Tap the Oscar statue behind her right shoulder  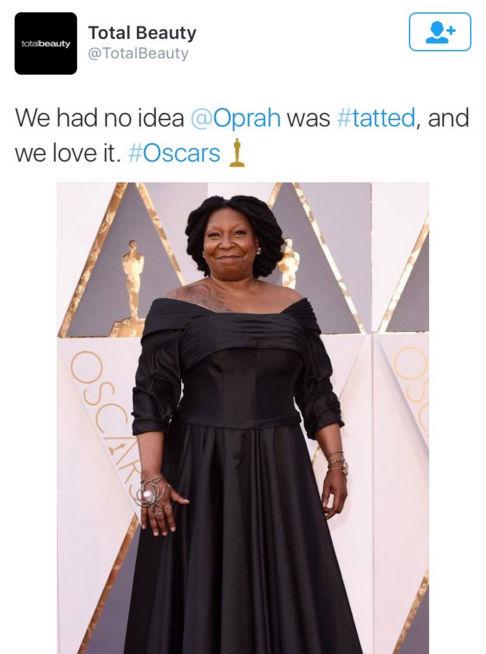[x=289, y=263]
